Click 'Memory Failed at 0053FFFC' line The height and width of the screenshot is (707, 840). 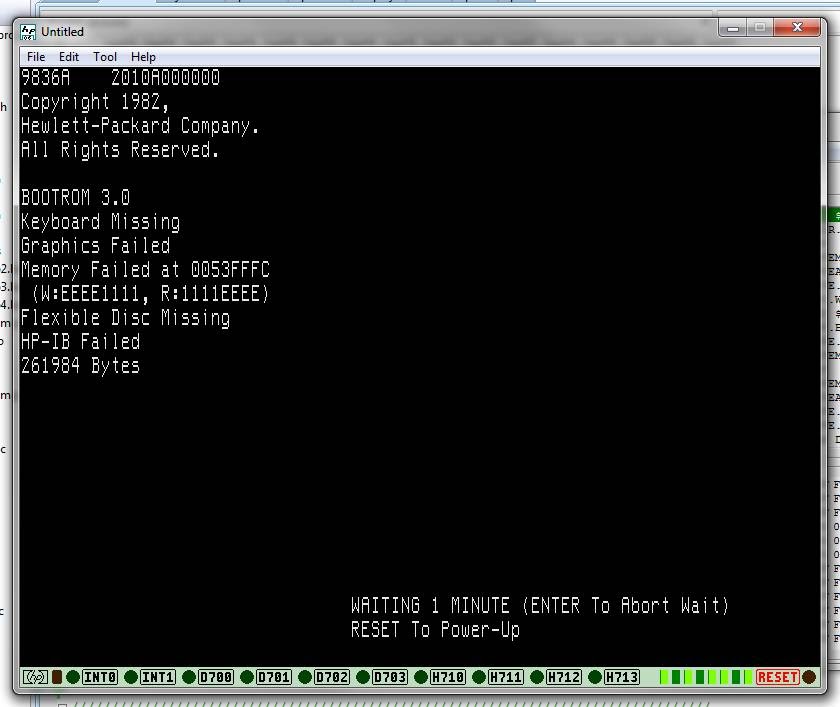pos(145,269)
